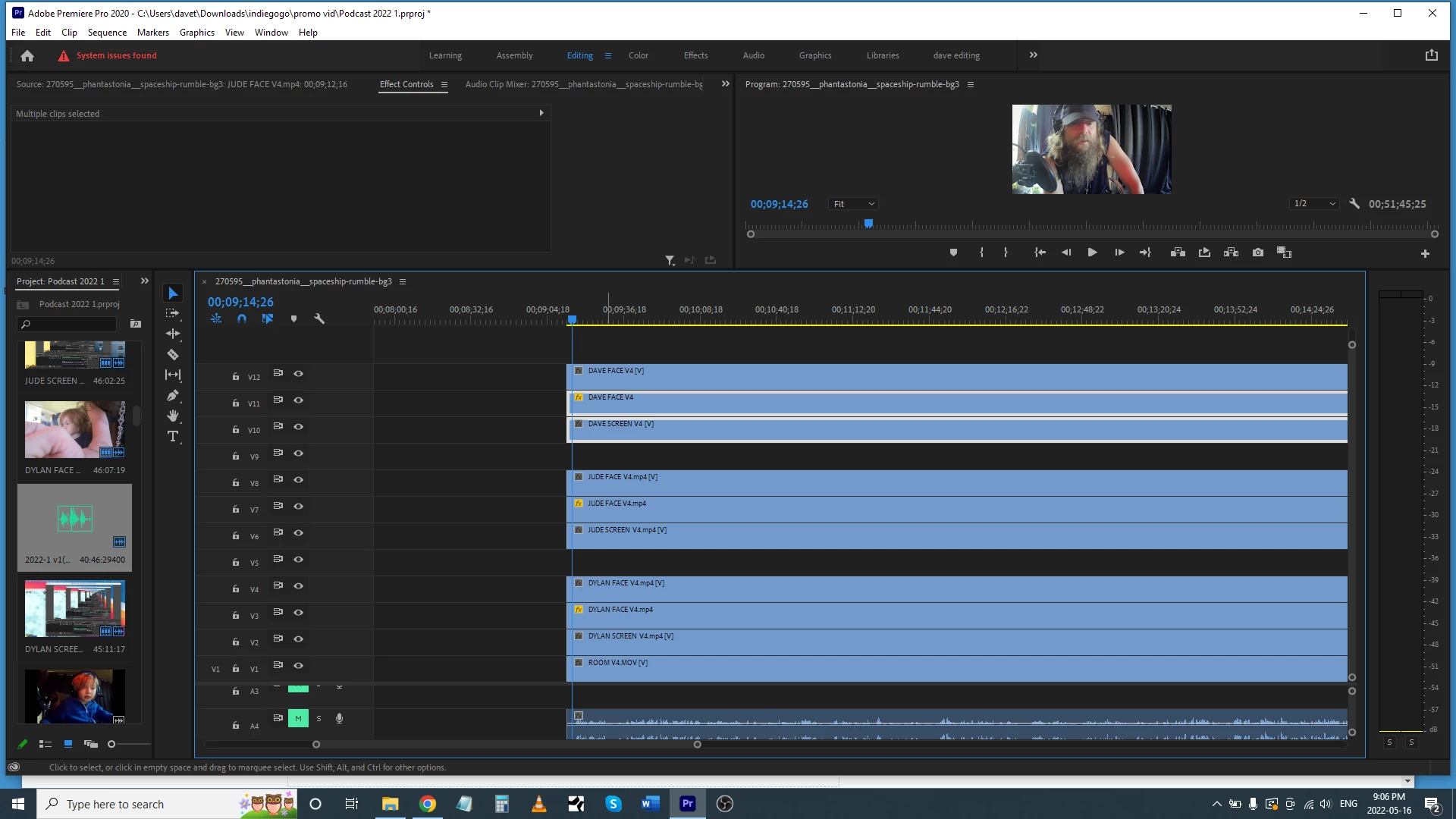Open the Sequence menu
This screenshot has height=819, width=1456.
107,33
